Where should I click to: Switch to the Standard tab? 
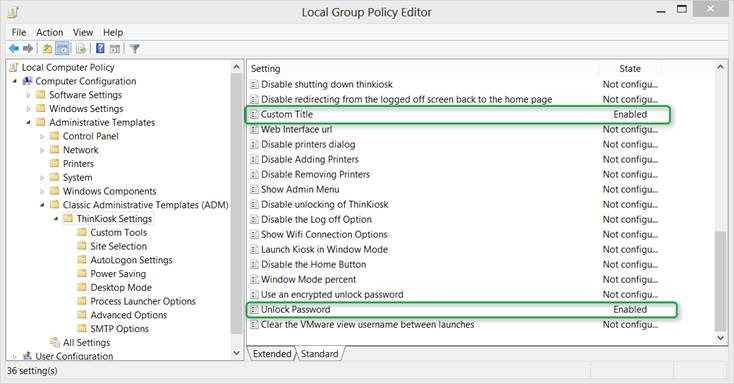point(320,354)
